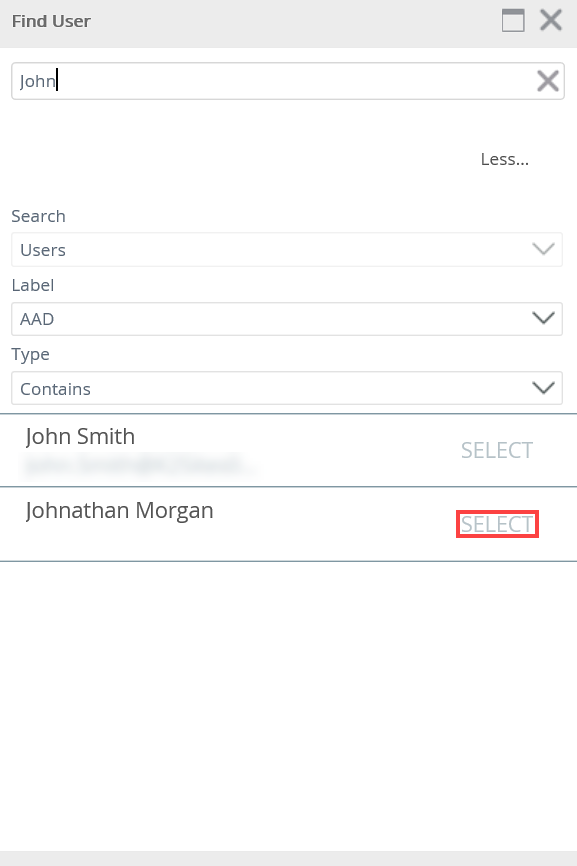This screenshot has height=866, width=577.
Task: Click the John Smith result name
Action: pos(80,436)
